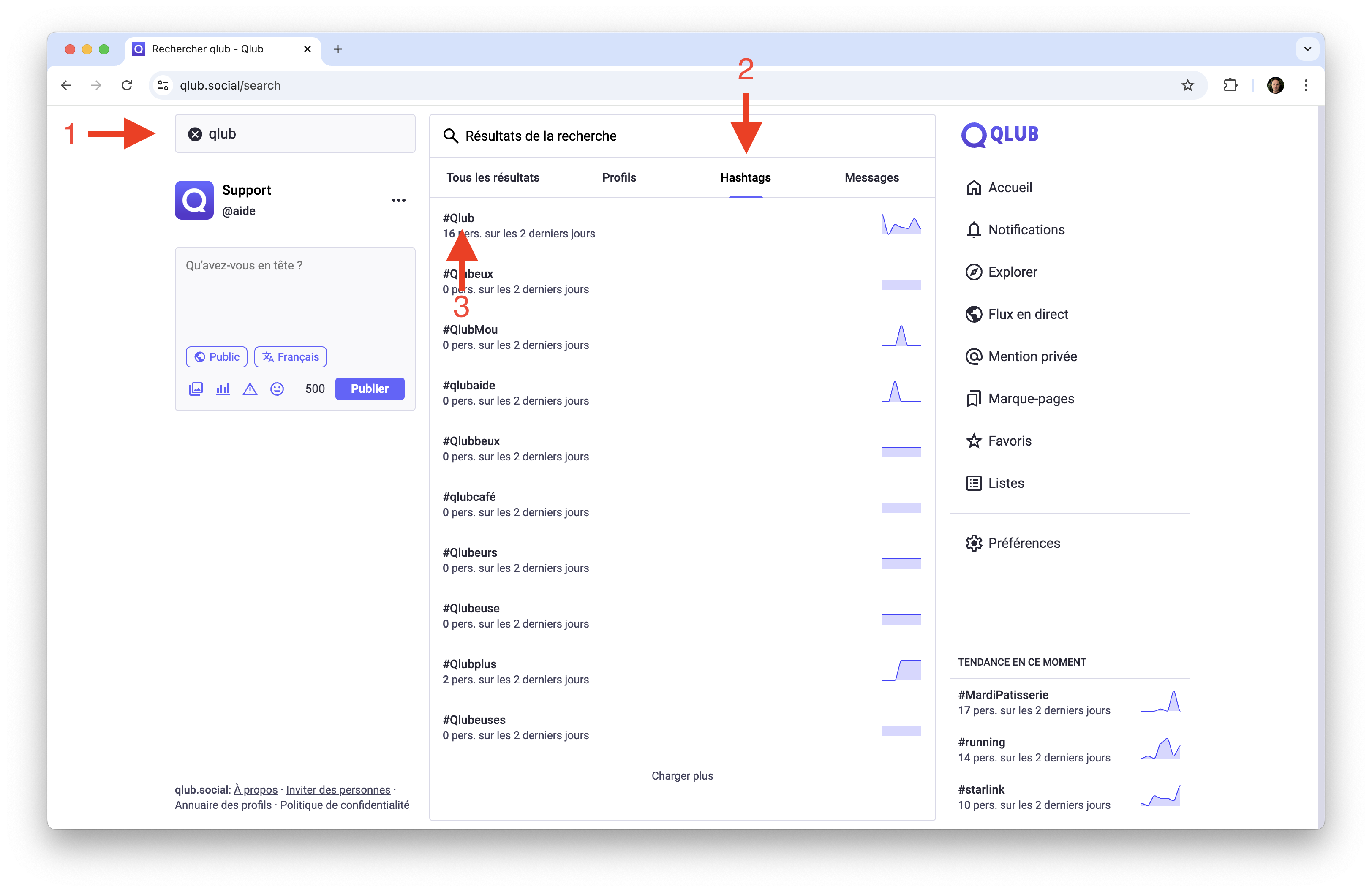Click the site info icon in address bar
The image size is (1372, 892).
(163, 85)
